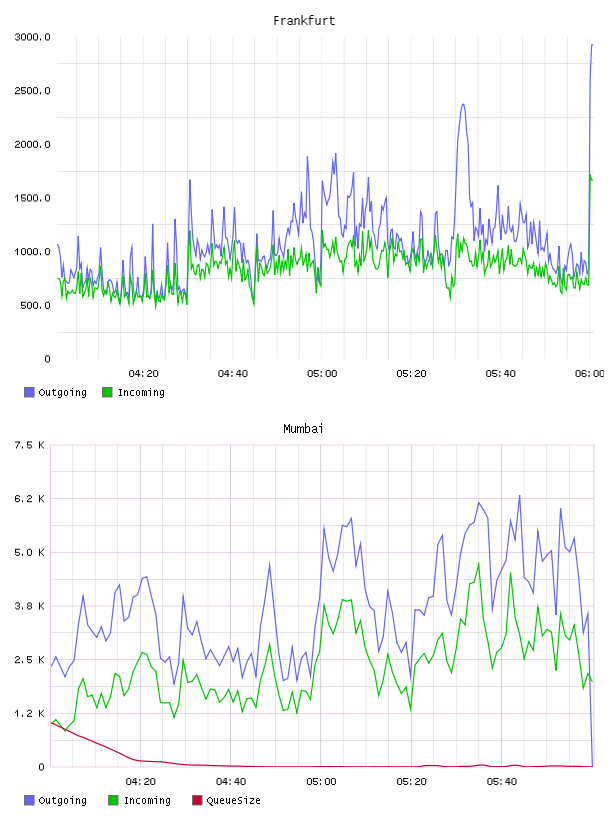Screen dimensions: 608x816
Task: Click the Mumbai chart title
Action: tap(303, 429)
